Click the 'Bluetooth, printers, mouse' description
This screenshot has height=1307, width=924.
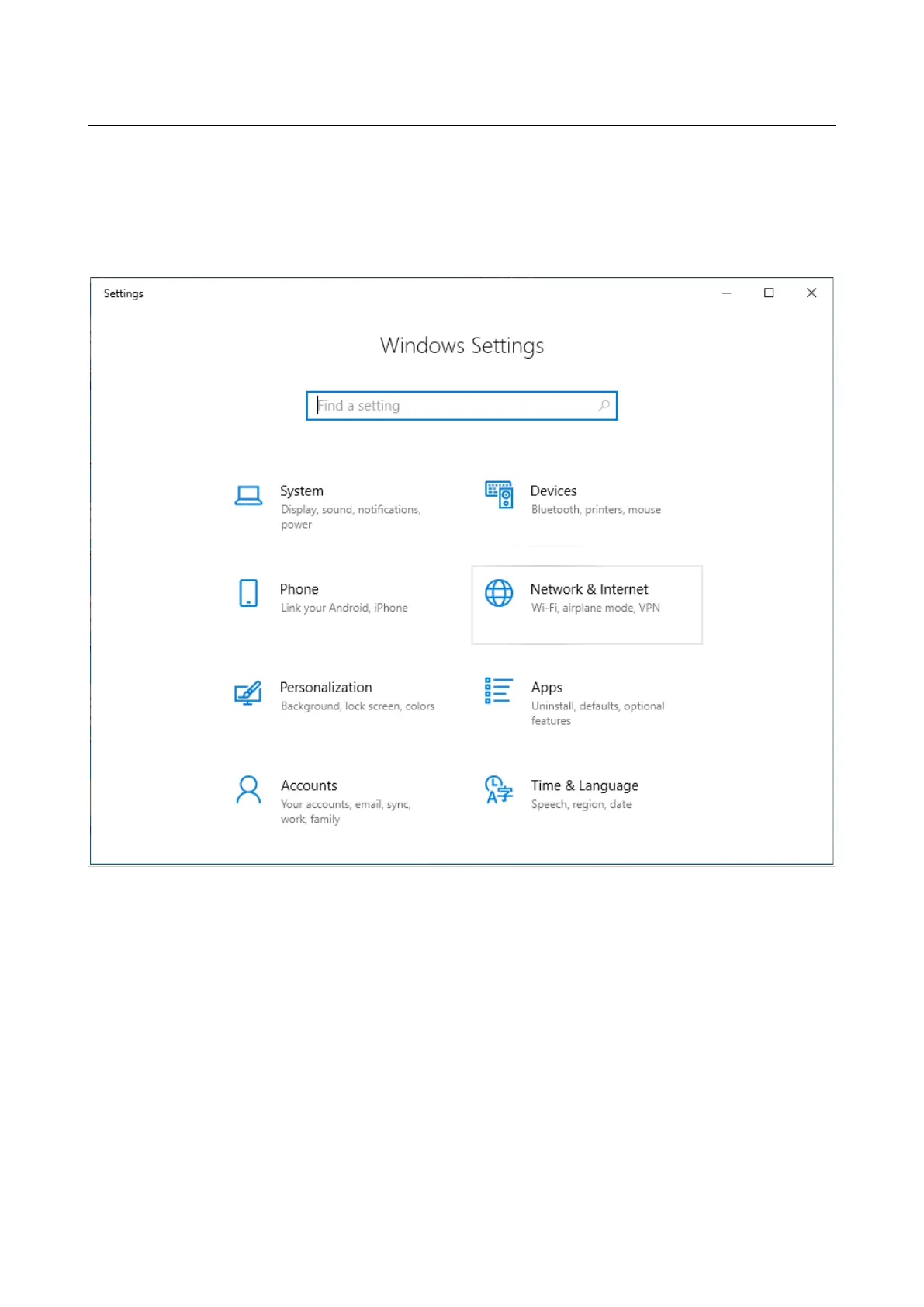[x=596, y=510]
